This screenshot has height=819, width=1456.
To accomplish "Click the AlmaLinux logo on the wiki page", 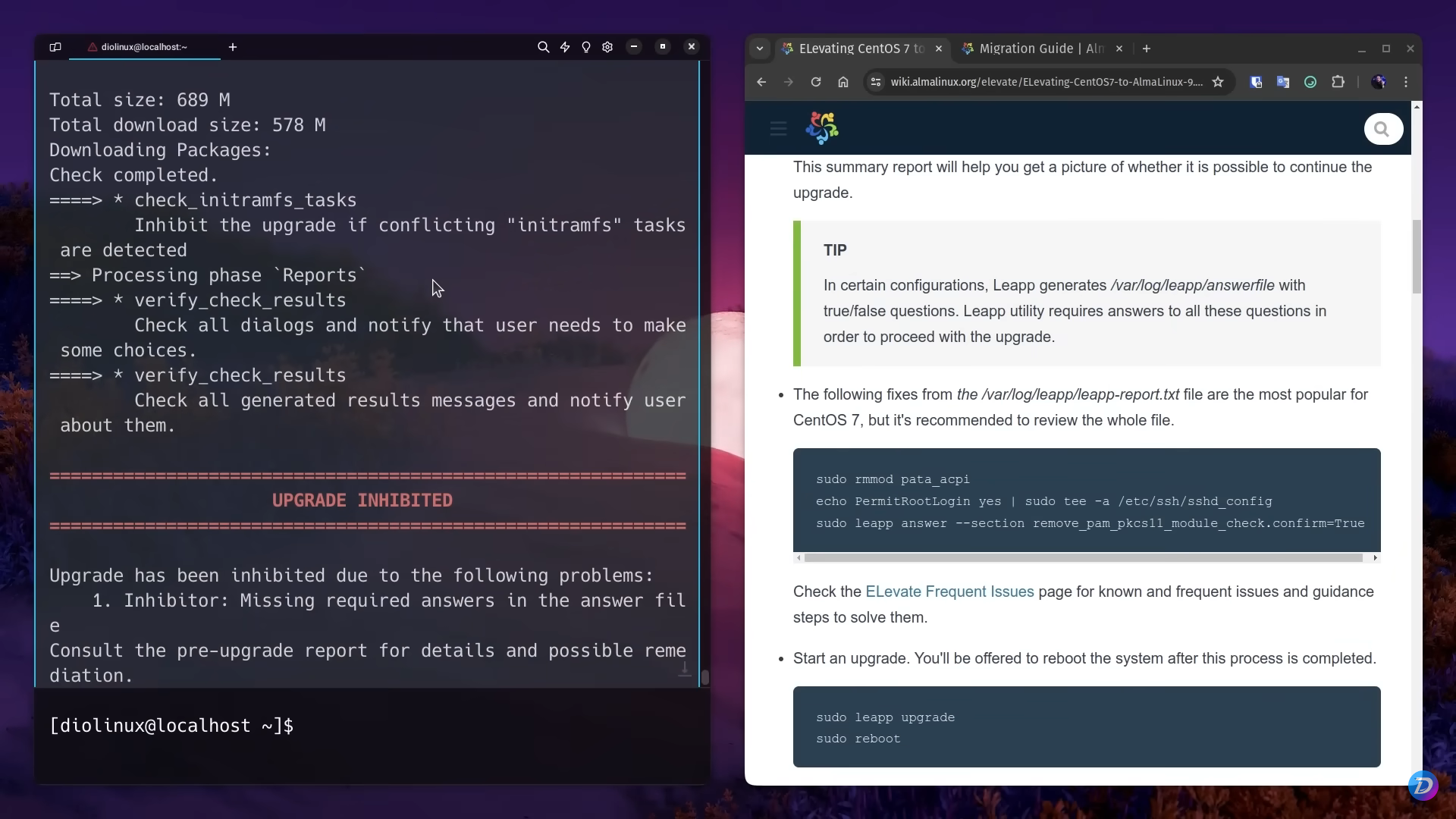I will point(822,127).
